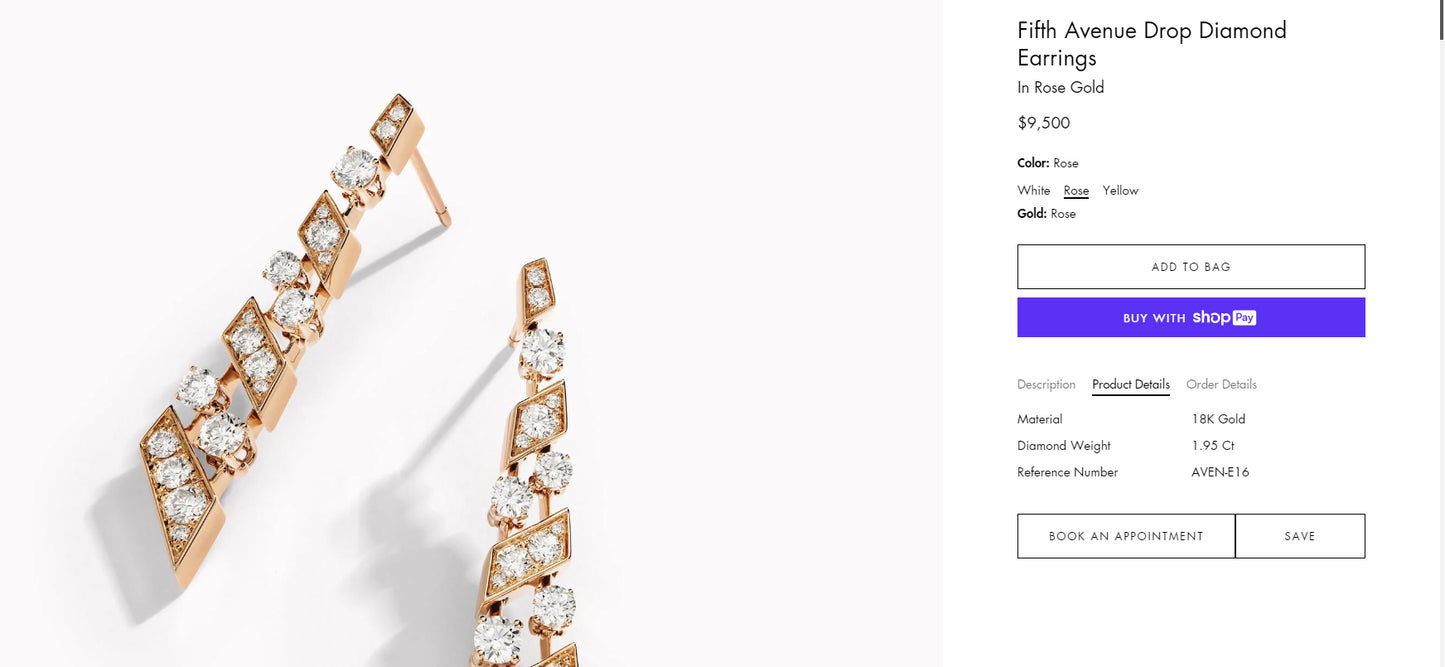Image resolution: width=1445 pixels, height=667 pixels.
Task: Click the Gold: Rose label
Action: (1046, 213)
